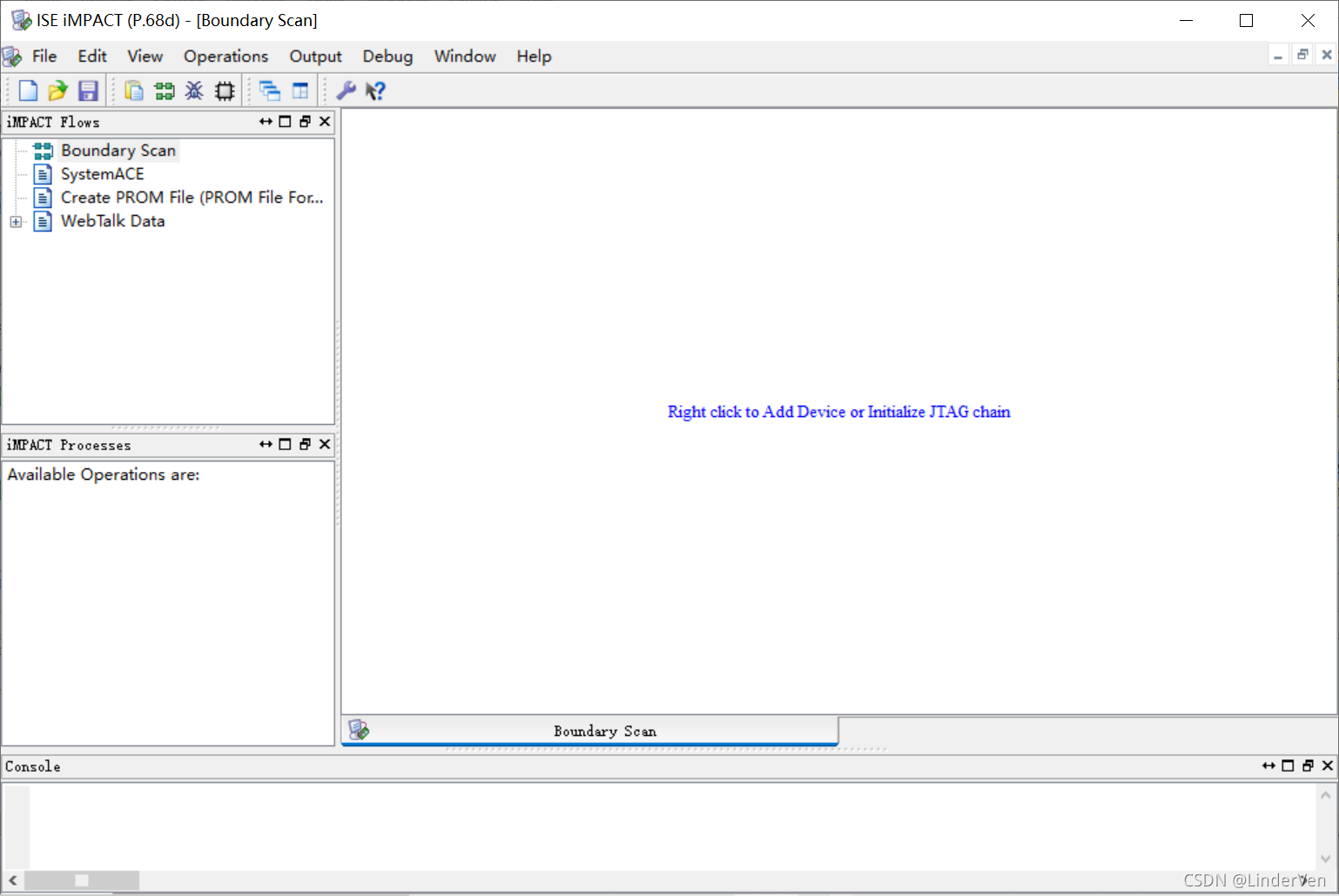Open the Debug menu

pyautogui.click(x=387, y=57)
